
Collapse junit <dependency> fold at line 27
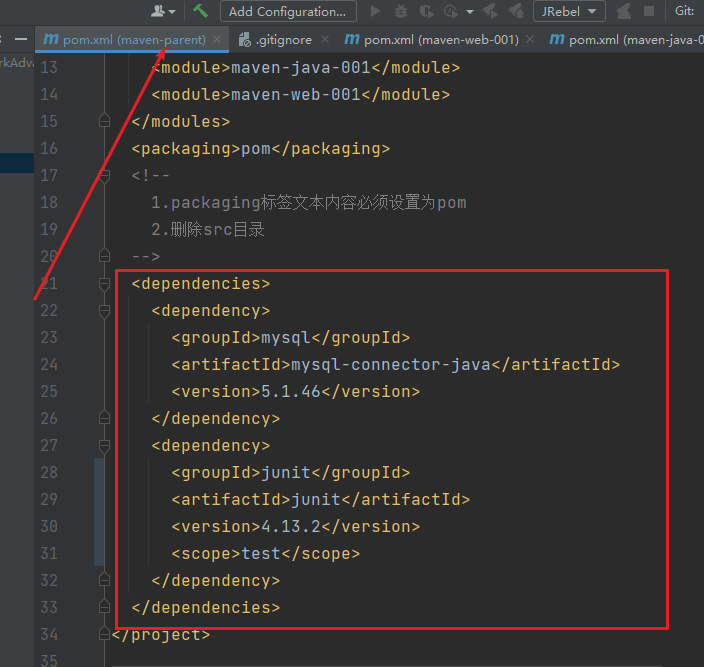104,446
